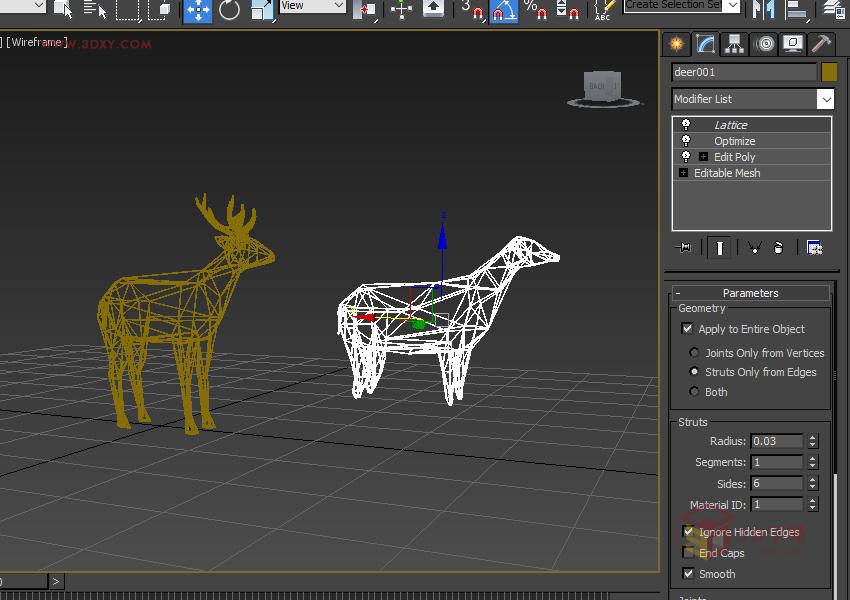Viewport: 850px width, 600px height.
Task: Click the deer001 object color swatch
Action: click(x=829, y=72)
